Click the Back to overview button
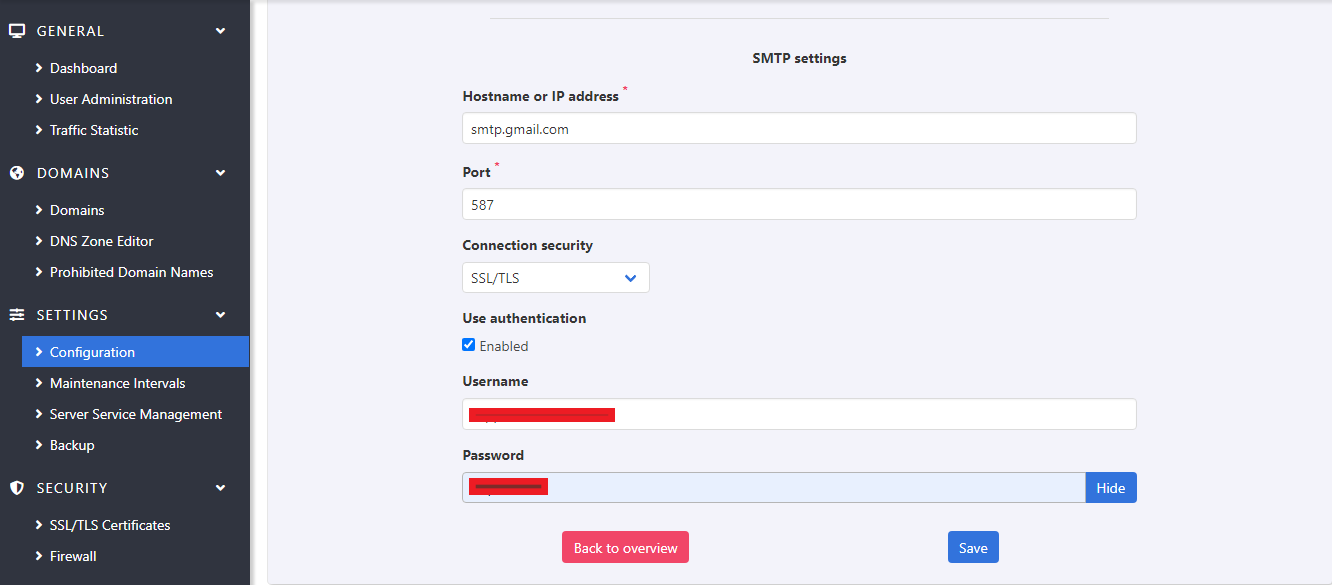 (x=625, y=548)
